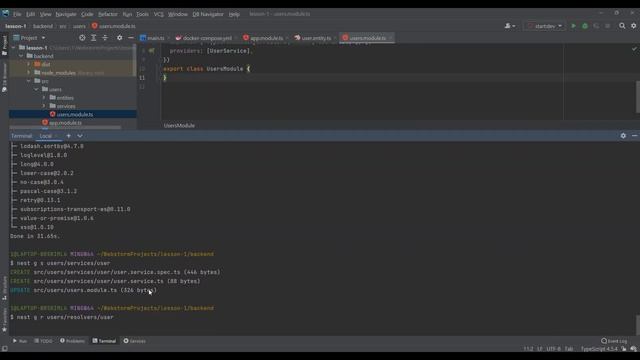Open the terminal tabs chevron dropdown

point(80,136)
